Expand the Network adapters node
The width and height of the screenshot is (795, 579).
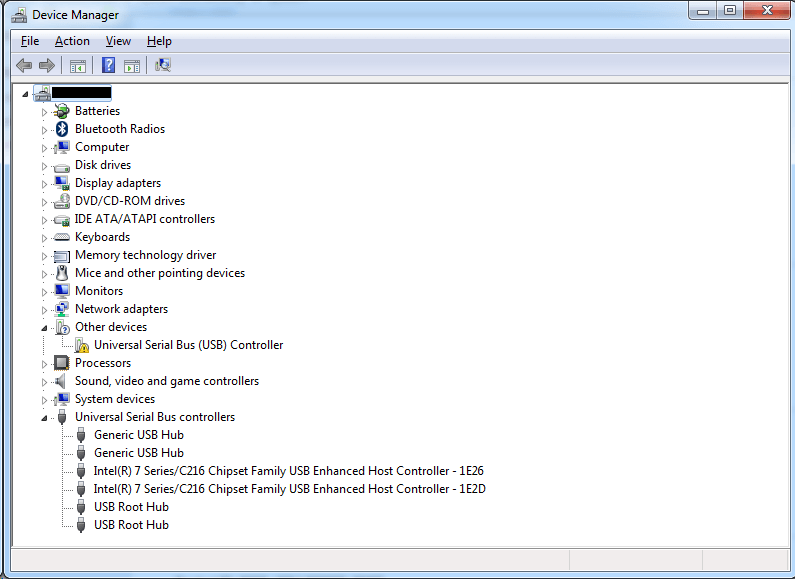pos(44,310)
